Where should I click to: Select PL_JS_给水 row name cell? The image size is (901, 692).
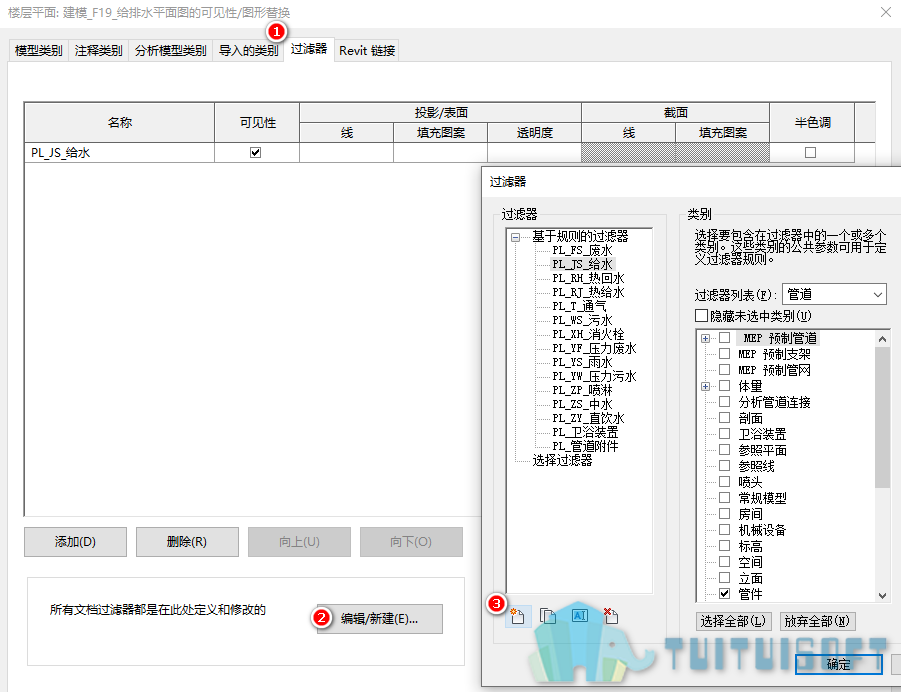120,152
